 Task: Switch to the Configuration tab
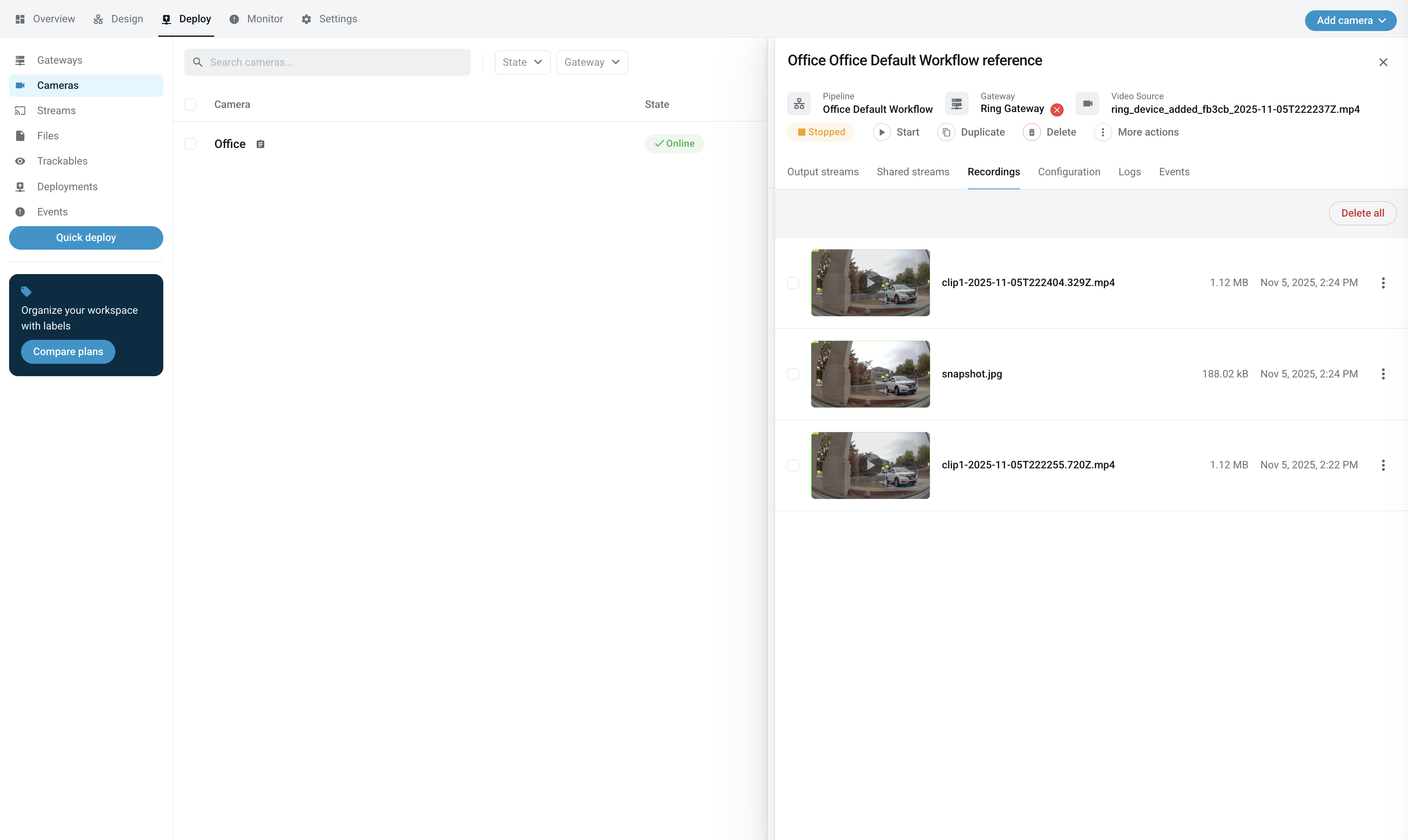coord(1069,172)
